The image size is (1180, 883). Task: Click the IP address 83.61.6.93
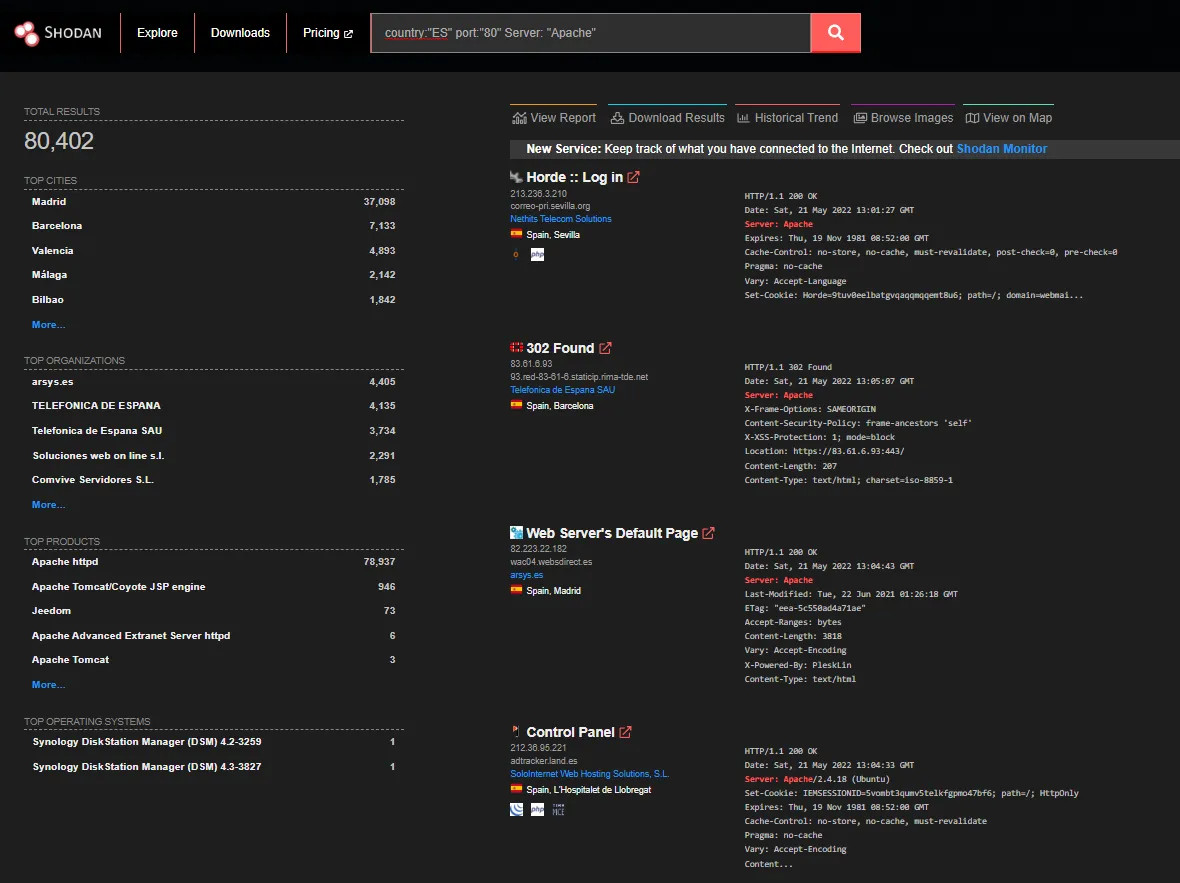click(x=531, y=364)
